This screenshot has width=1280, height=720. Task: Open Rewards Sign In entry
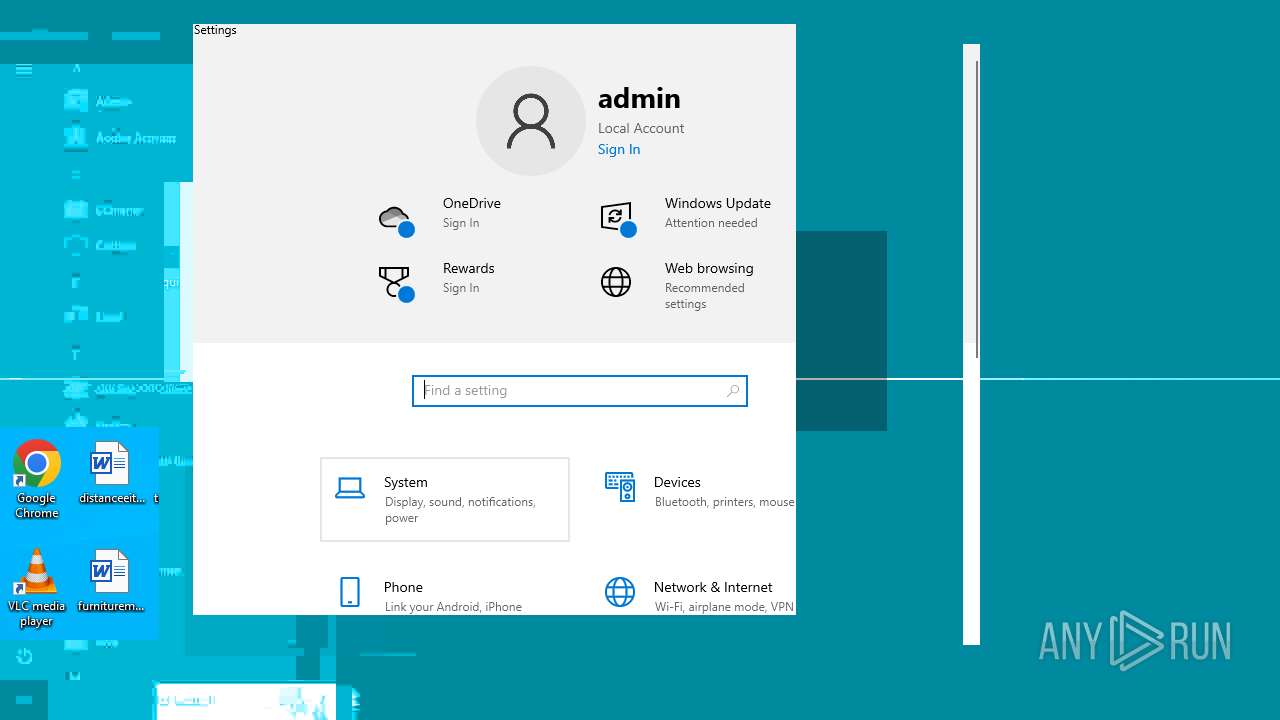(x=469, y=277)
